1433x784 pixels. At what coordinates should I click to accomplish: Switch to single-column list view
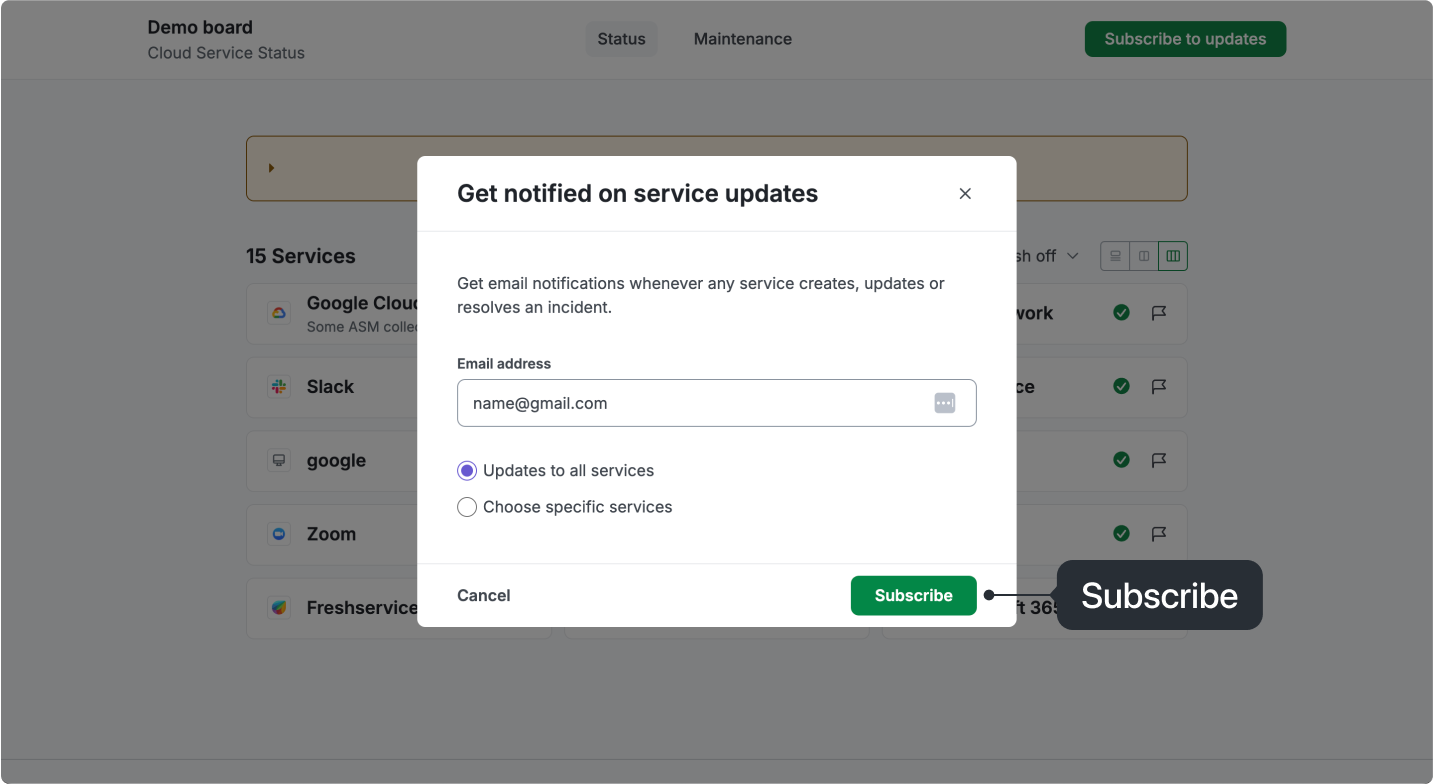click(x=1115, y=256)
